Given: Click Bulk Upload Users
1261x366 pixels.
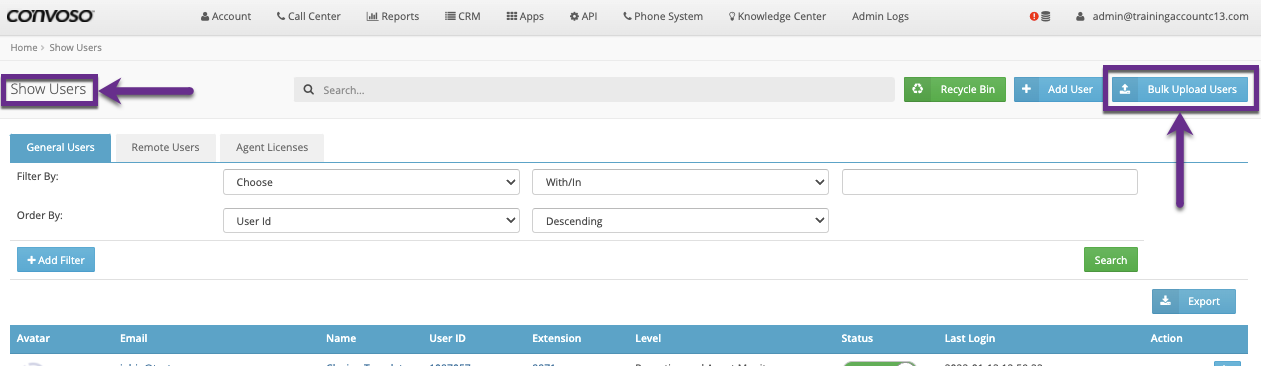Looking at the screenshot, I should pos(1180,89).
